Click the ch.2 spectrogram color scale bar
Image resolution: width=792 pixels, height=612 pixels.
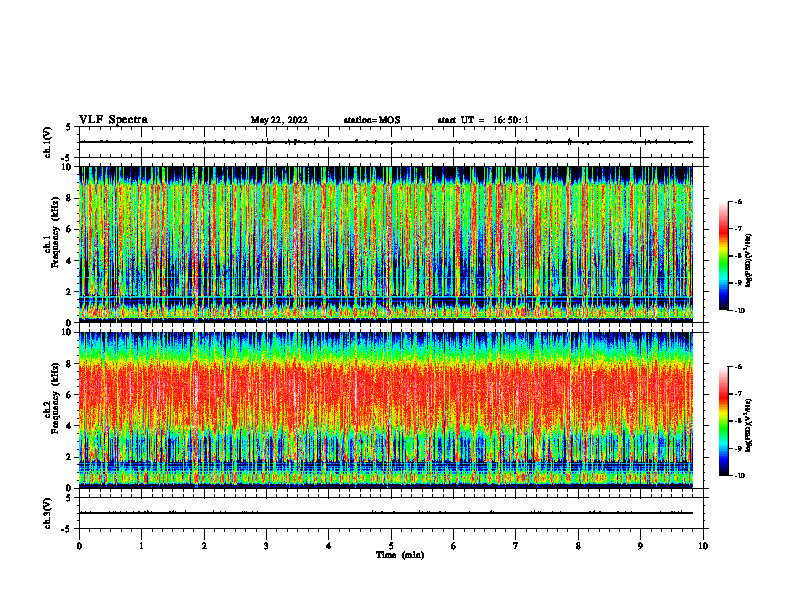(x=723, y=421)
